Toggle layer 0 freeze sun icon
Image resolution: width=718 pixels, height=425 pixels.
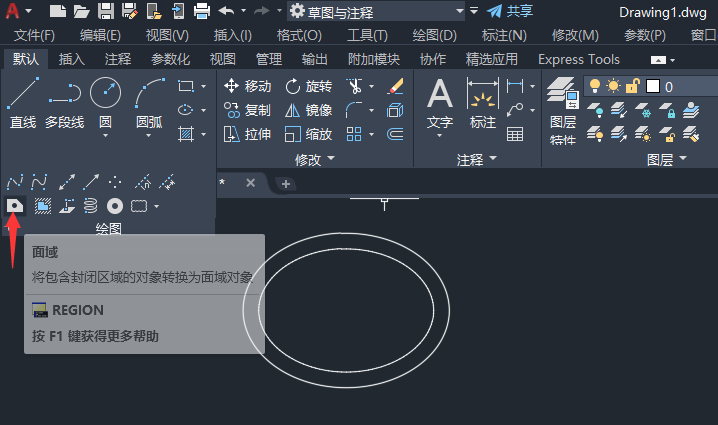pyautogui.click(x=613, y=86)
